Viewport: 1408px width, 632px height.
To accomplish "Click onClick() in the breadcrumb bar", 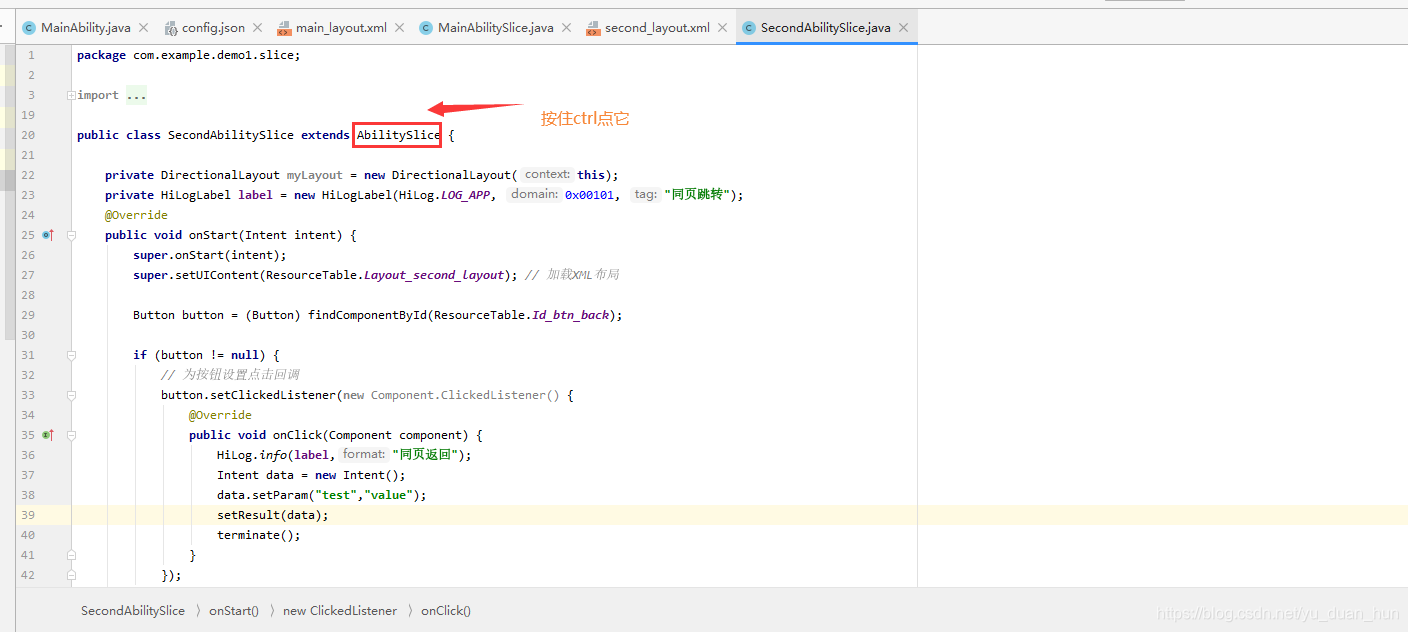I will tap(446, 611).
